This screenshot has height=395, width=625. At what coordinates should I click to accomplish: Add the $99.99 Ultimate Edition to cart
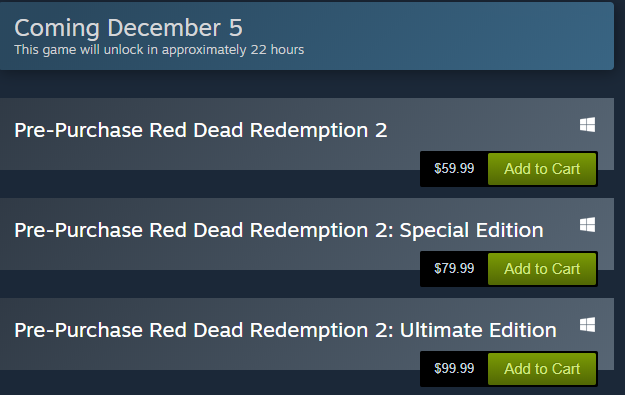tap(542, 369)
